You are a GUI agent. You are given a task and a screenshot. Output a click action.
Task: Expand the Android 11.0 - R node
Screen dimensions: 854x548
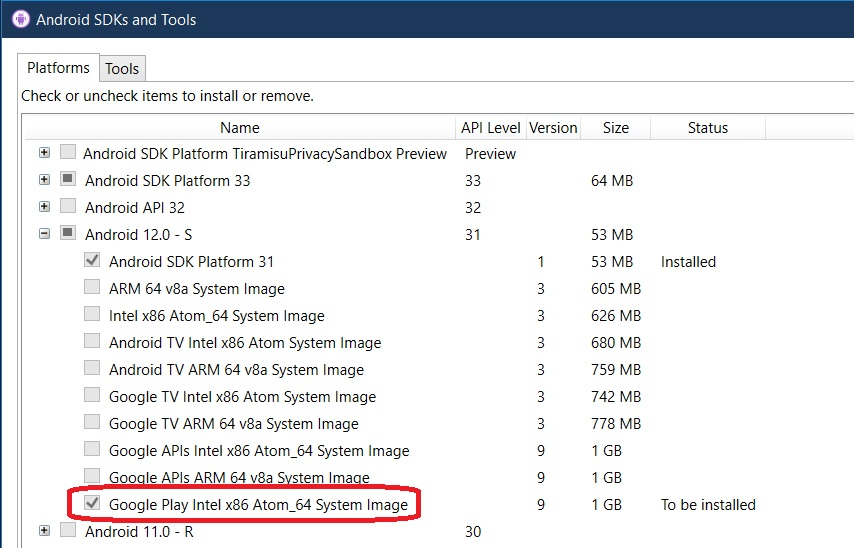[45, 530]
